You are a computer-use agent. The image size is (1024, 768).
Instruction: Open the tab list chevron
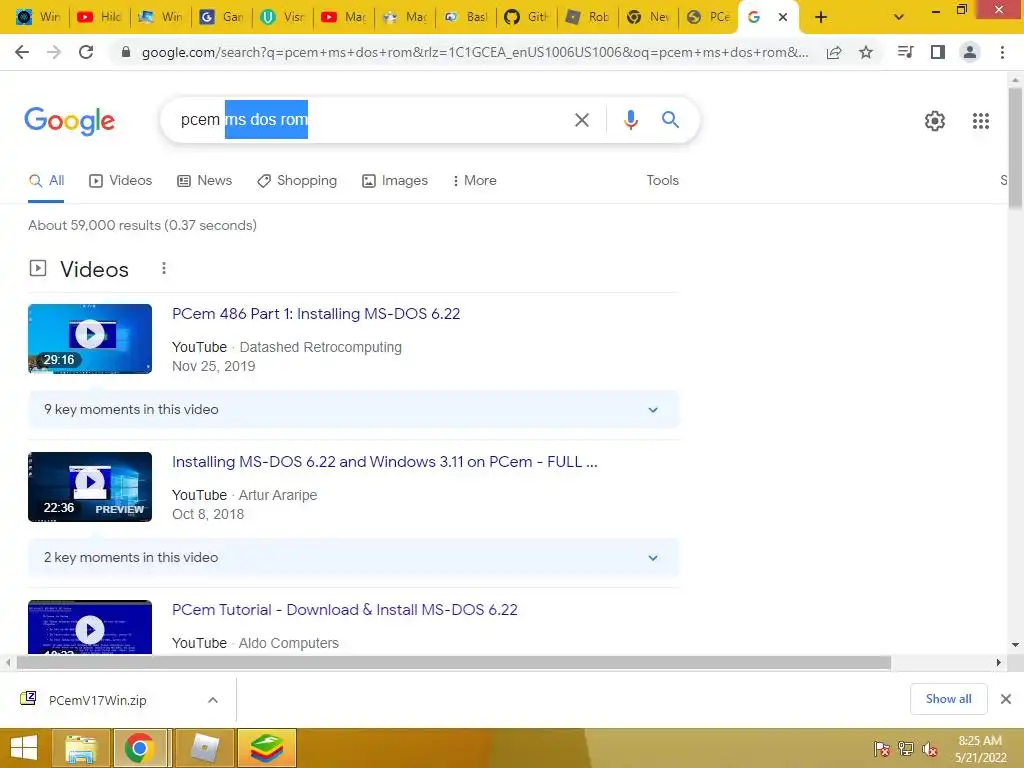[899, 17]
